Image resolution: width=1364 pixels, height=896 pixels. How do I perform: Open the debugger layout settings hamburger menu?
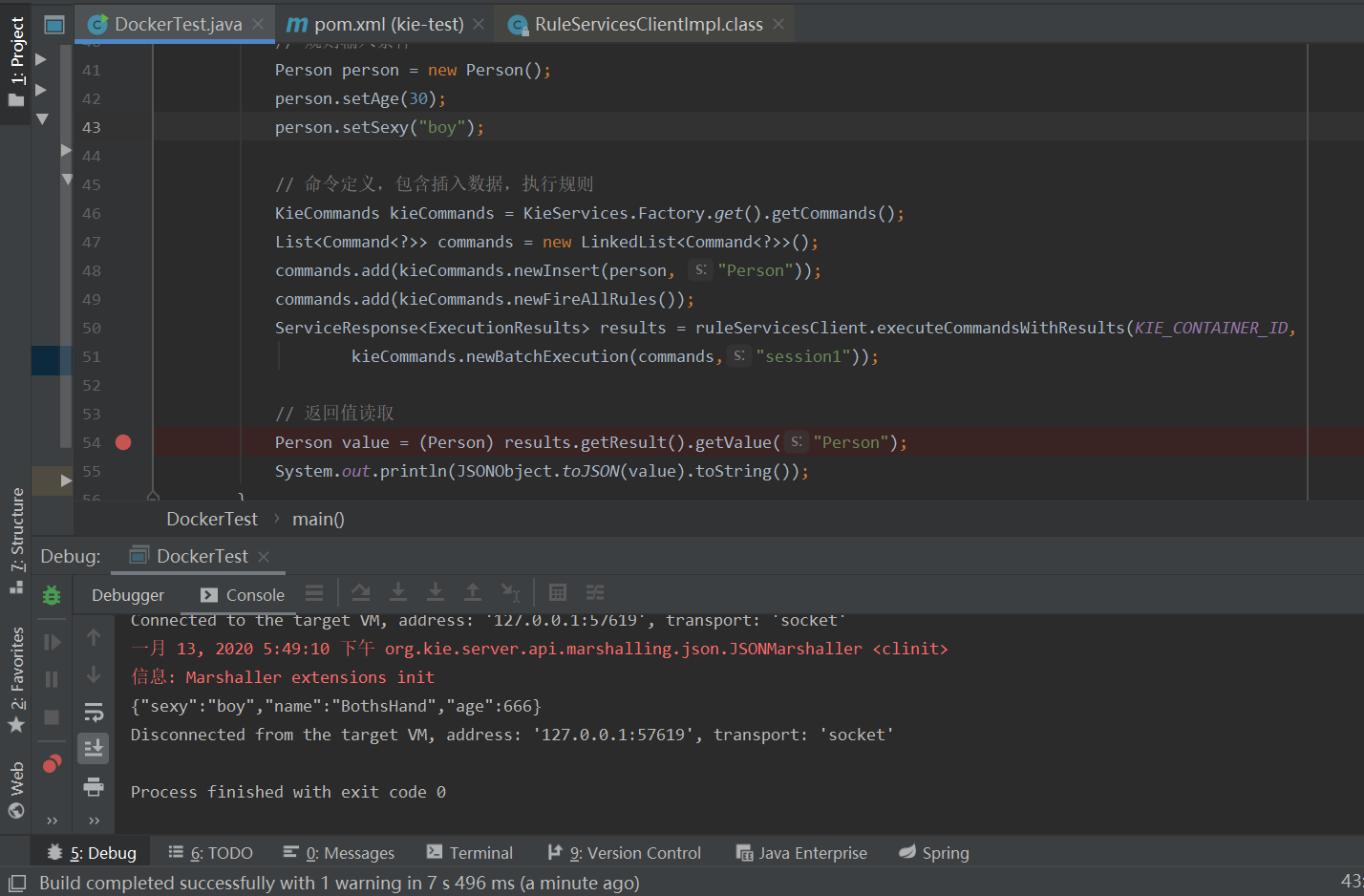coord(314,593)
